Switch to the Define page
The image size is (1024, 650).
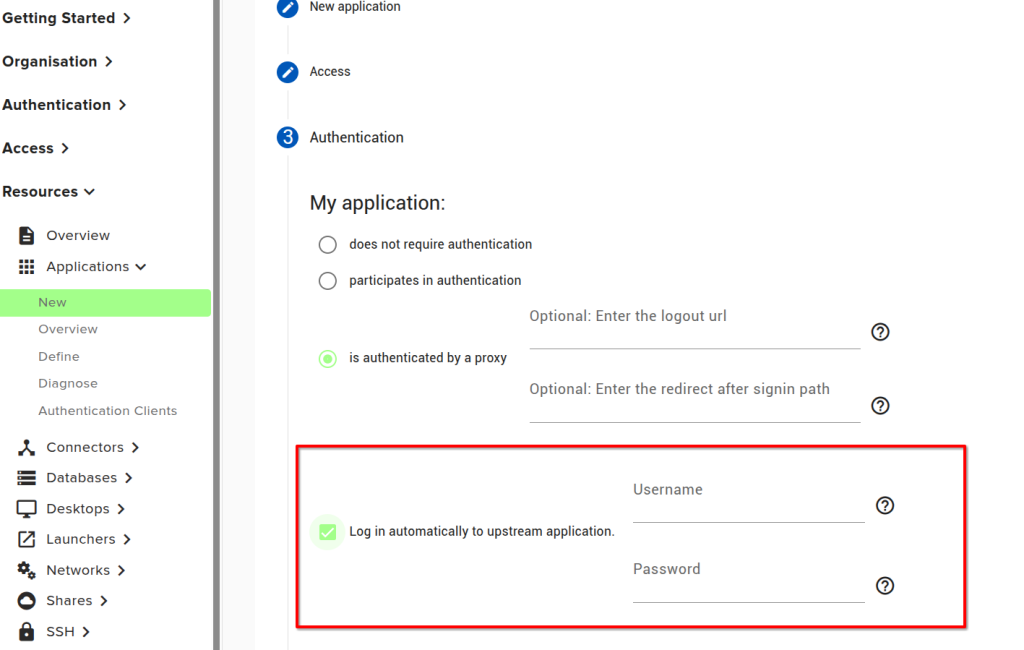coord(58,355)
